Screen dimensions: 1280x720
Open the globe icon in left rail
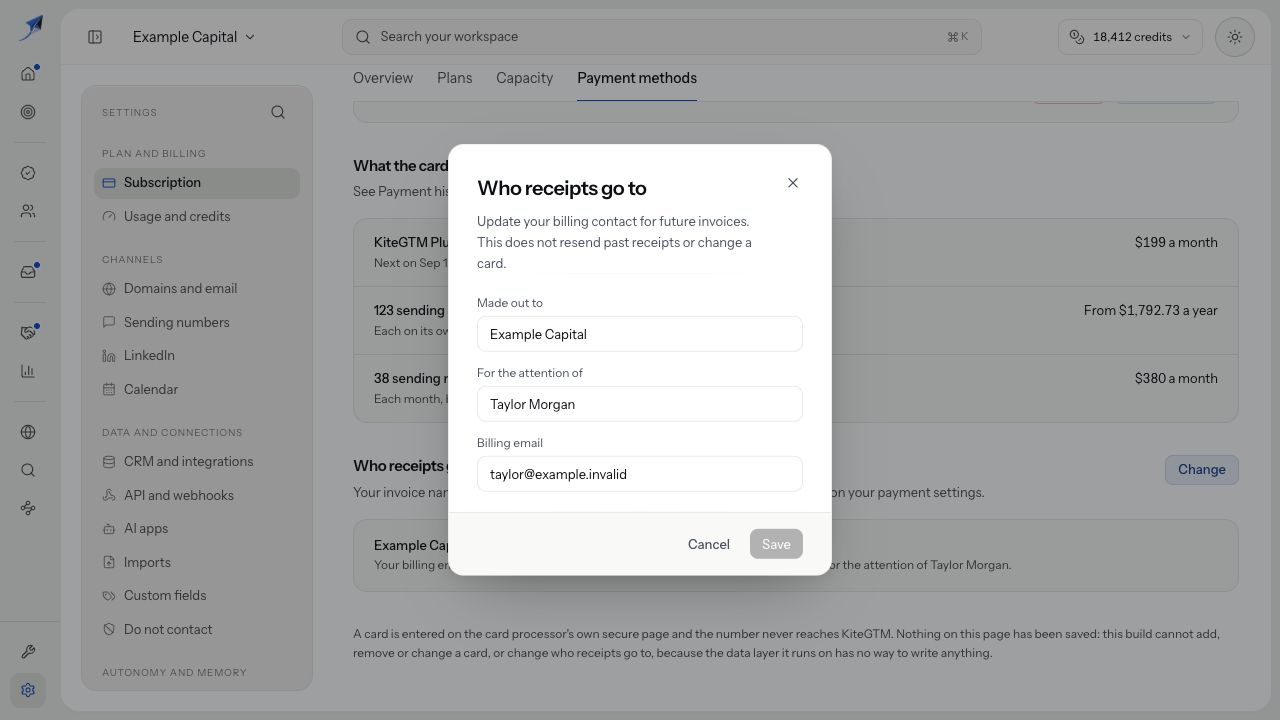pos(28,432)
